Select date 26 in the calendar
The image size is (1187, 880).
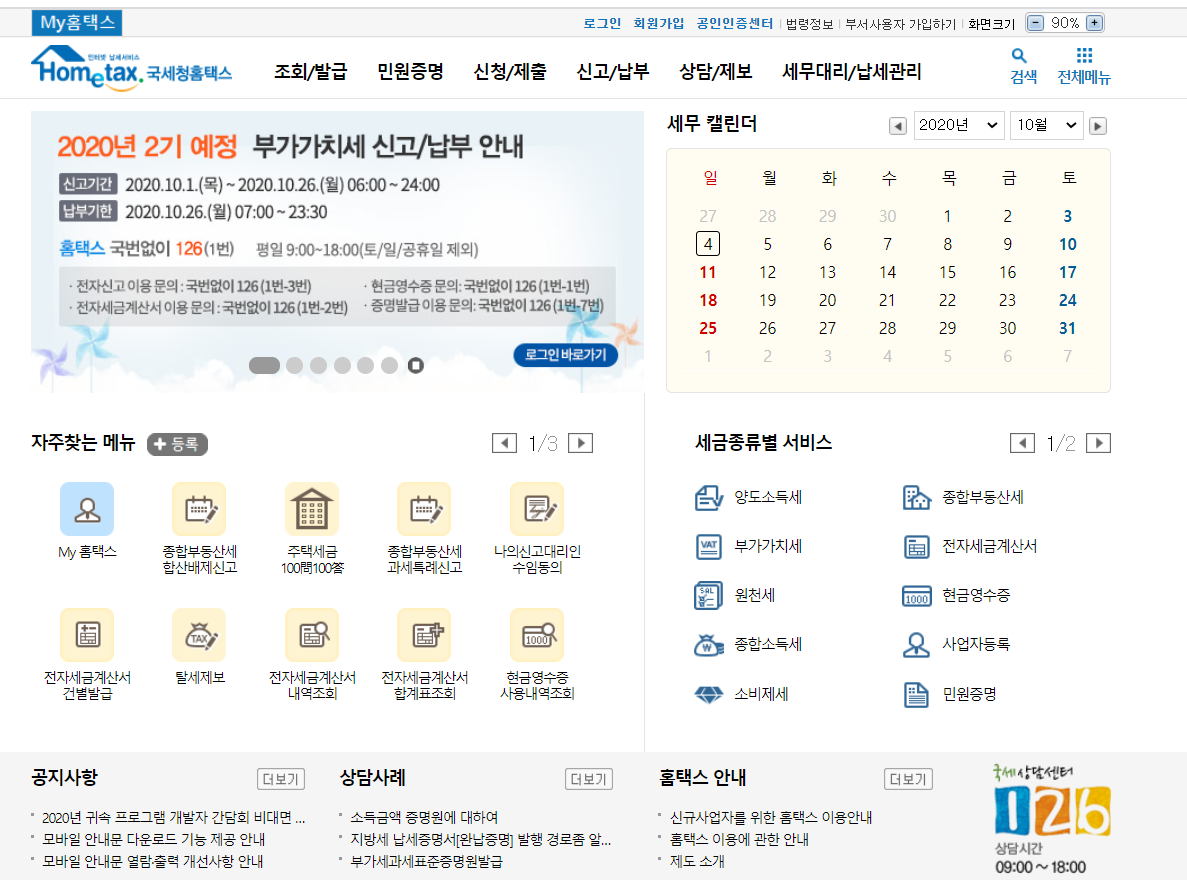click(x=768, y=328)
